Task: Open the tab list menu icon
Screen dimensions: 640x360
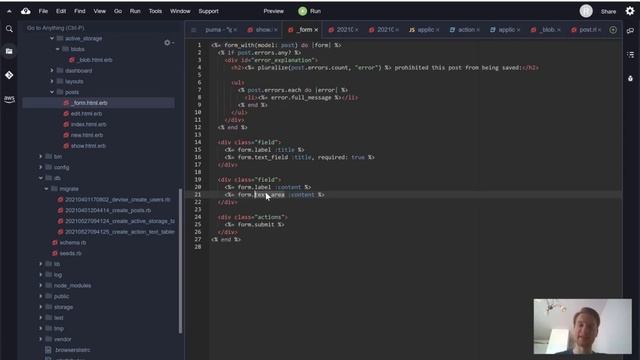Action: 194,30
